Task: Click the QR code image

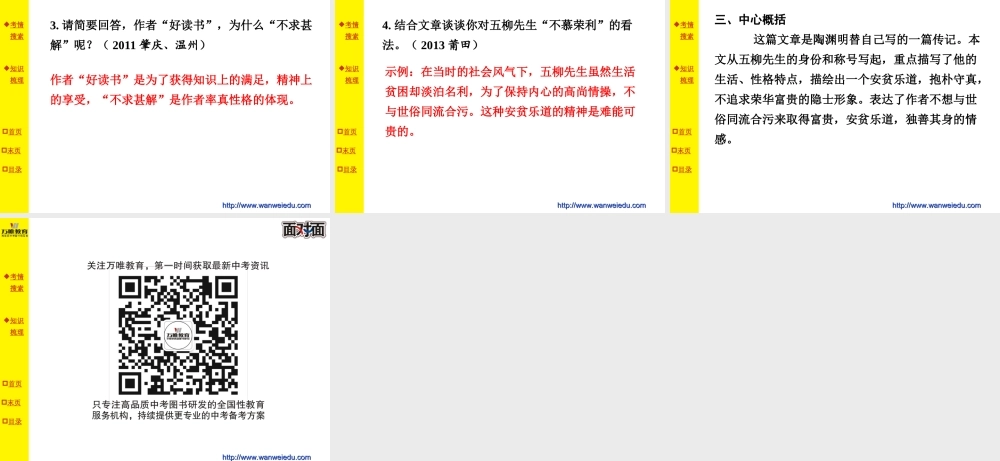Action: pyautogui.click(x=178, y=335)
